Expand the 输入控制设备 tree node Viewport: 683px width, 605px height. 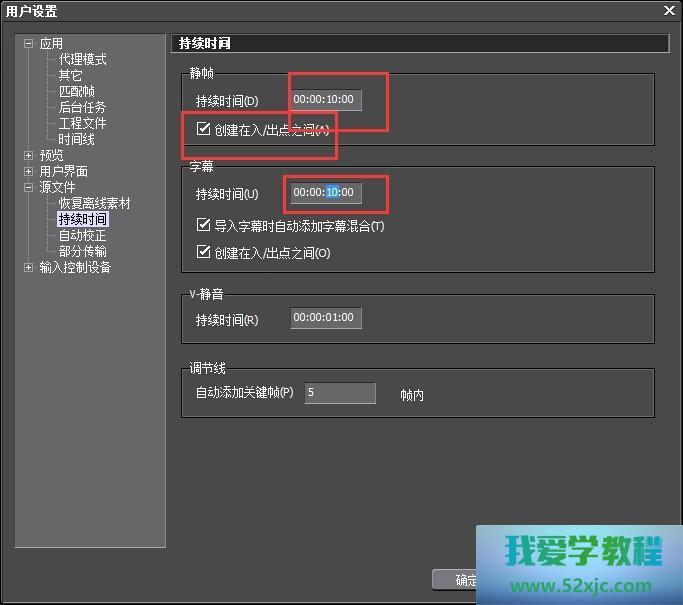29,268
